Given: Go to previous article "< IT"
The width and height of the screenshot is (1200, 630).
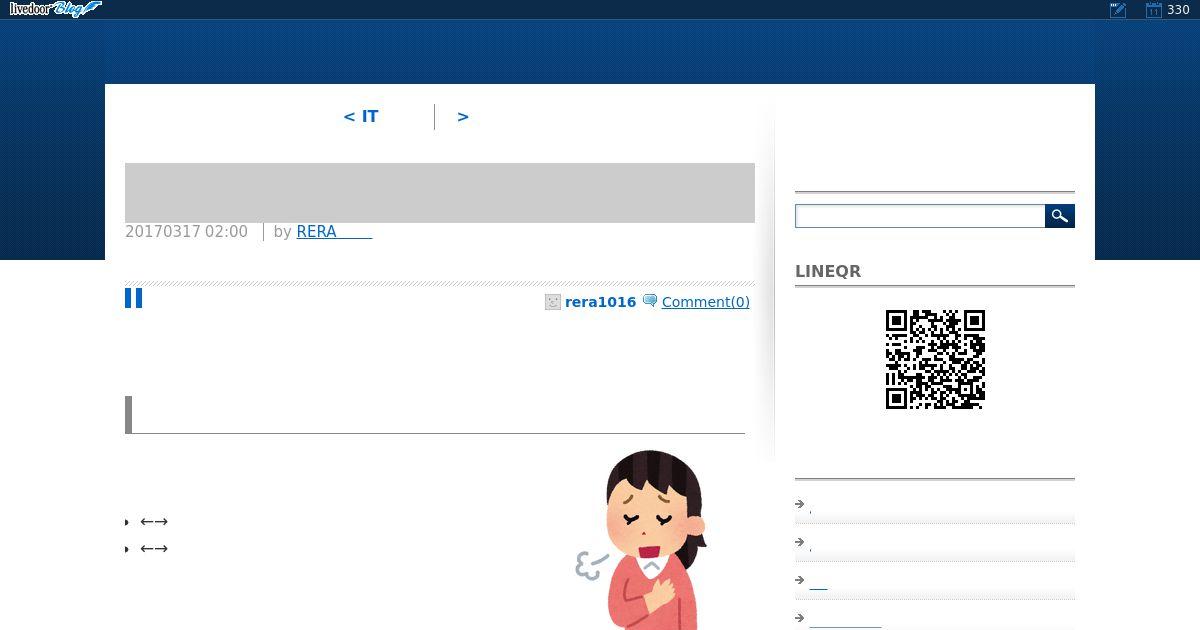Looking at the screenshot, I should tap(361, 117).
